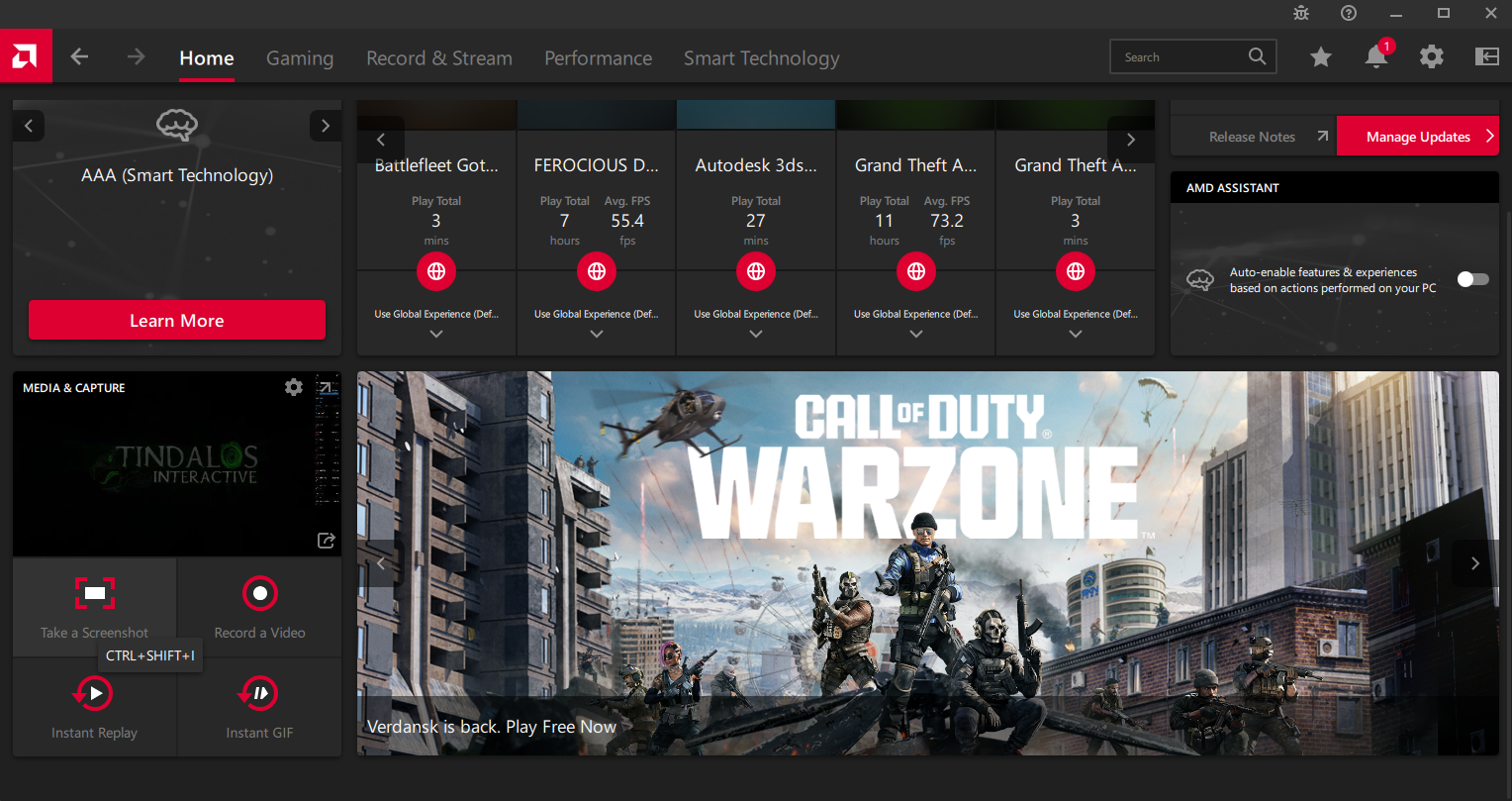Open the Smart Technology tab
1512x801 pixels.
pyautogui.click(x=762, y=58)
